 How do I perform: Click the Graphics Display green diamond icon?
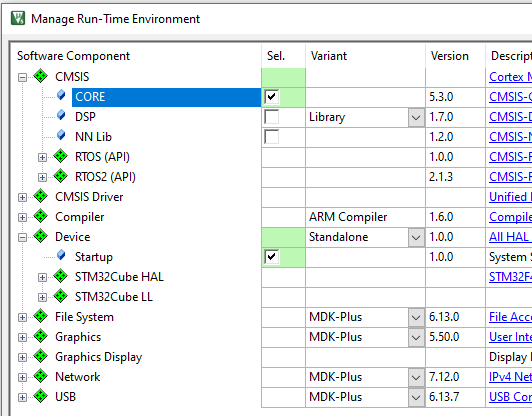[x=41, y=356]
